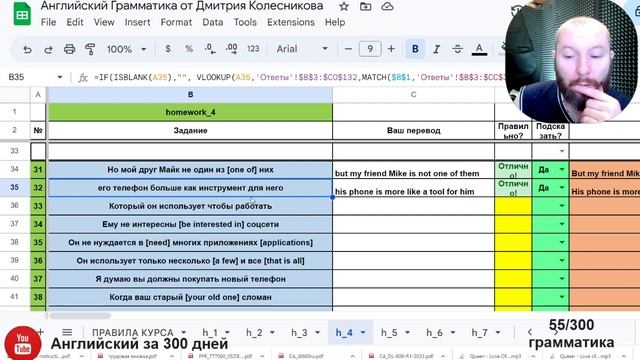Open the File menu
Screen dimensions: 640x360
click(49, 22)
